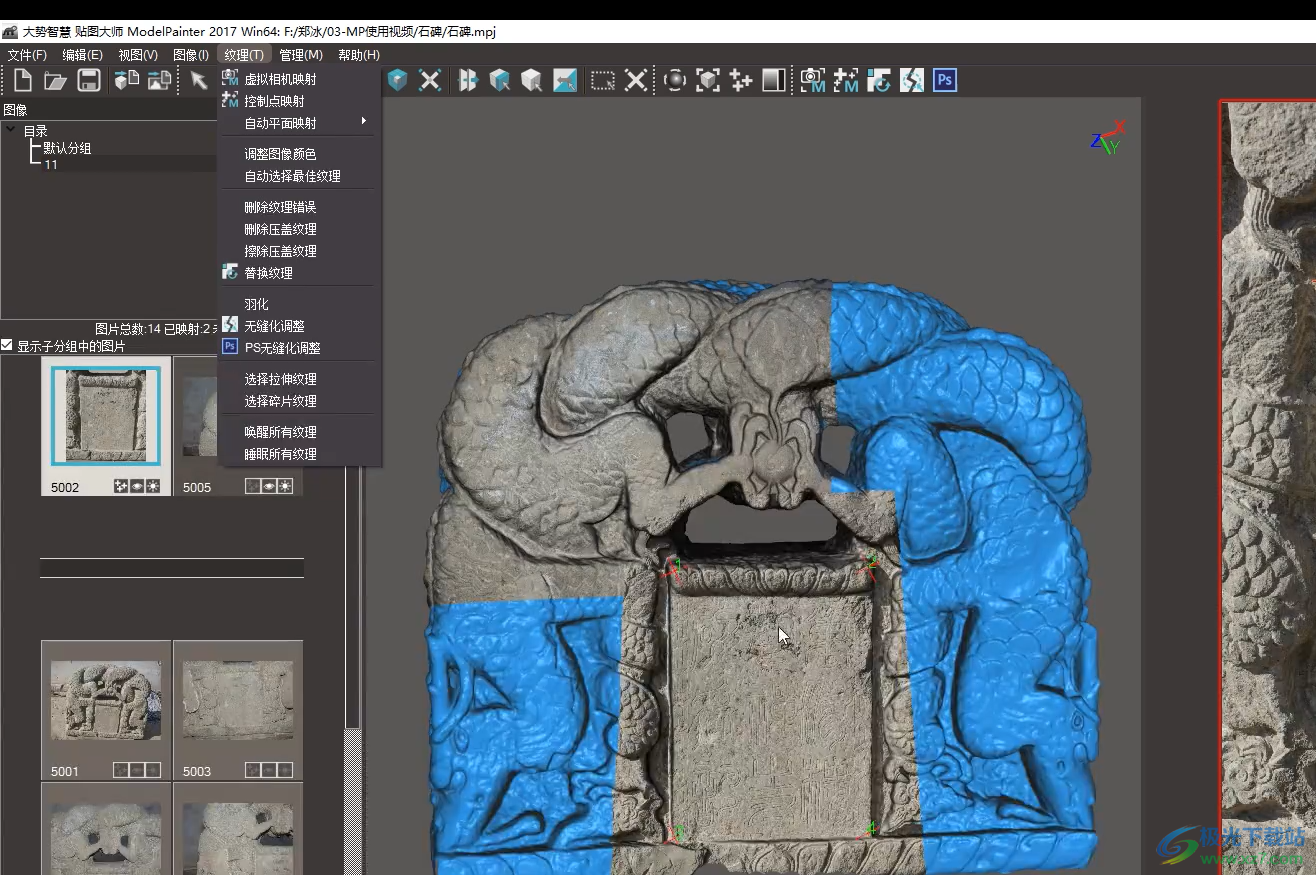Click the X icon next to the blue cube
This screenshot has height=875, width=1316.
pyautogui.click(x=430, y=80)
